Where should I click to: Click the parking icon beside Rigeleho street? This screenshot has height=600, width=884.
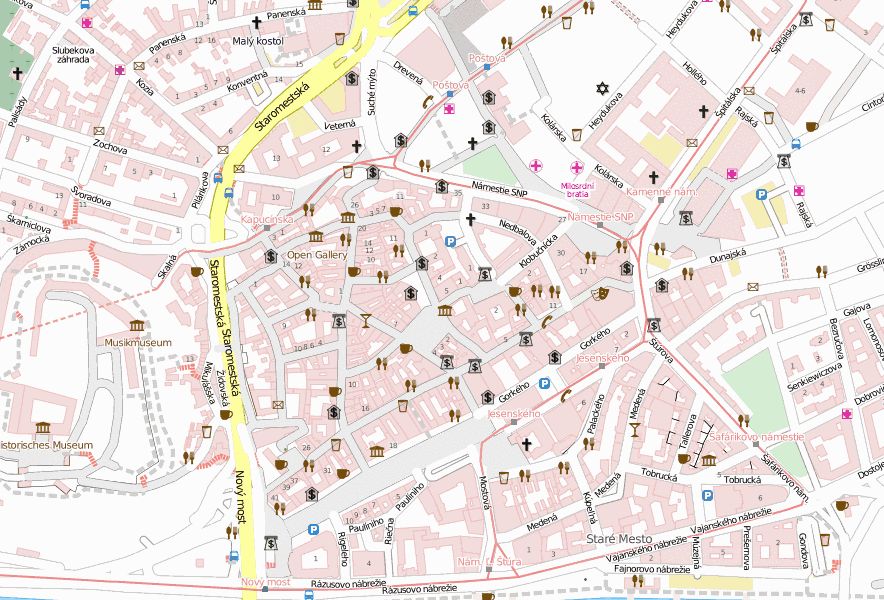313,530
